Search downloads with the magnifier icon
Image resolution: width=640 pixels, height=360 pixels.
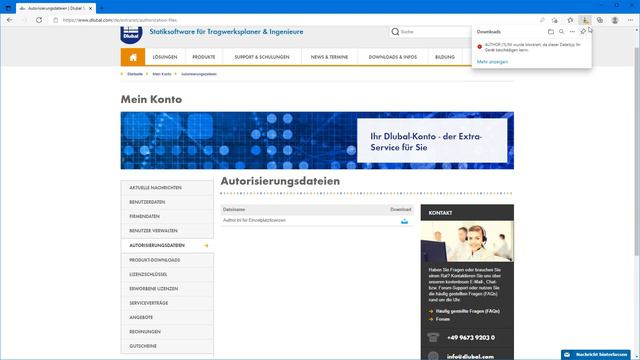click(x=561, y=31)
